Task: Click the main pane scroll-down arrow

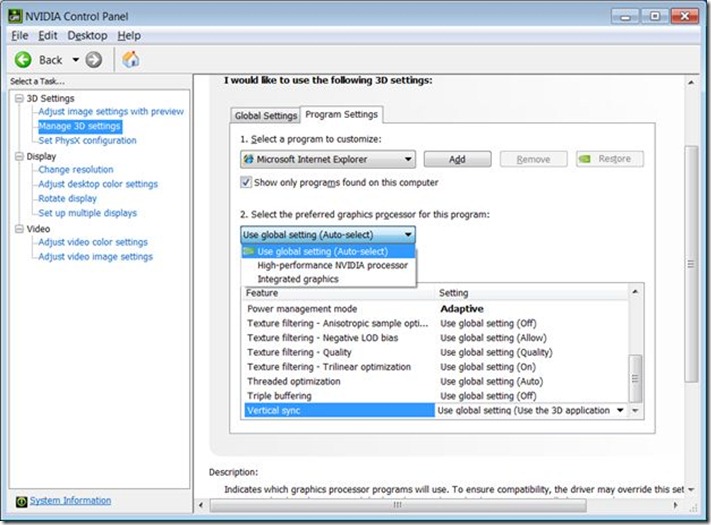Action: 691,489
